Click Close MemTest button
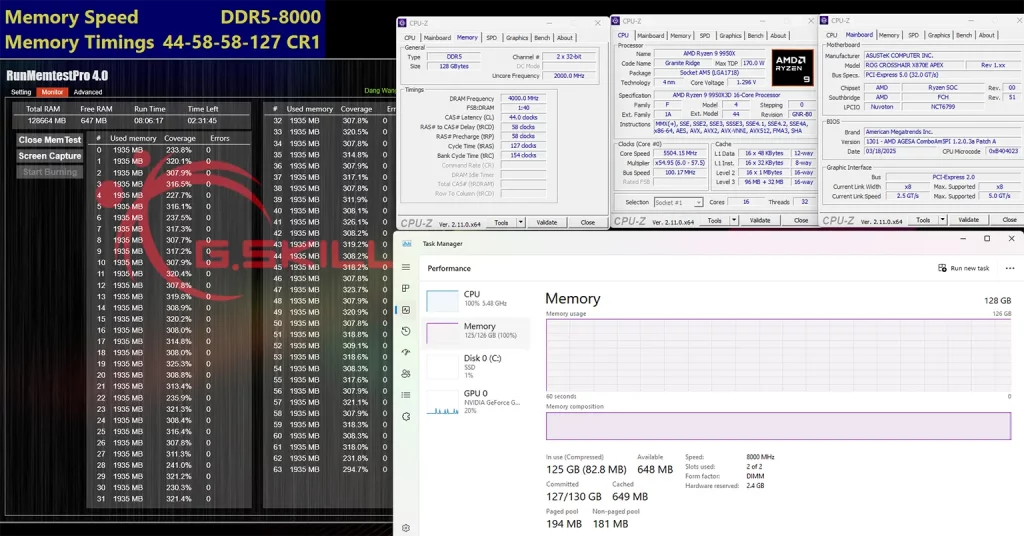1024x536 pixels. [x=50, y=140]
